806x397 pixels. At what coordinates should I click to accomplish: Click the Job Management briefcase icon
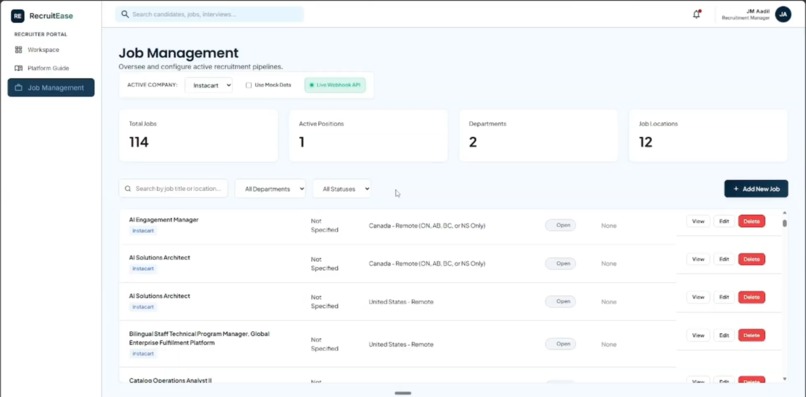[x=19, y=87]
